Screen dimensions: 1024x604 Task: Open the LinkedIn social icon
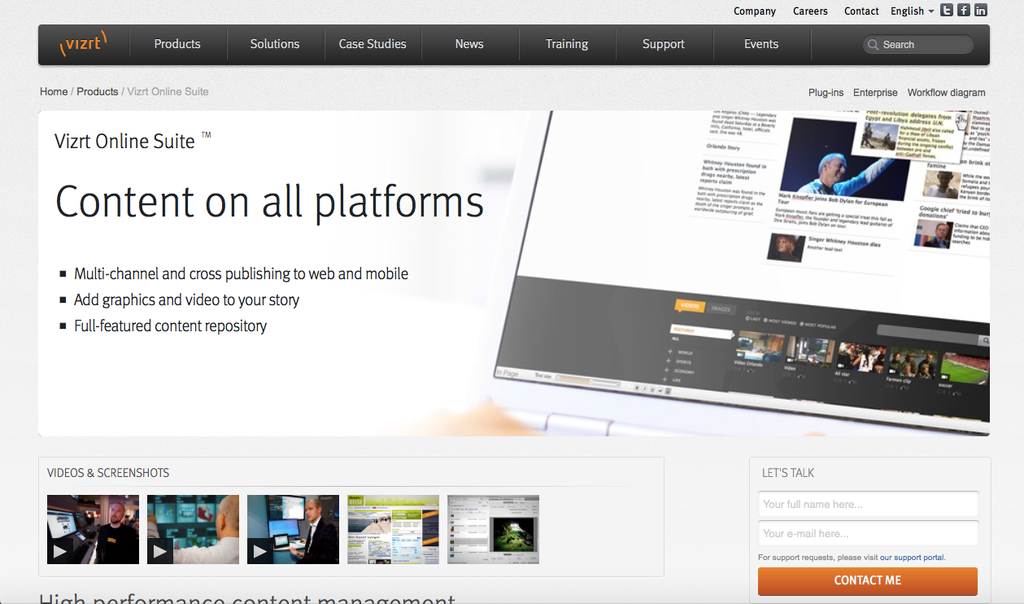coord(980,10)
